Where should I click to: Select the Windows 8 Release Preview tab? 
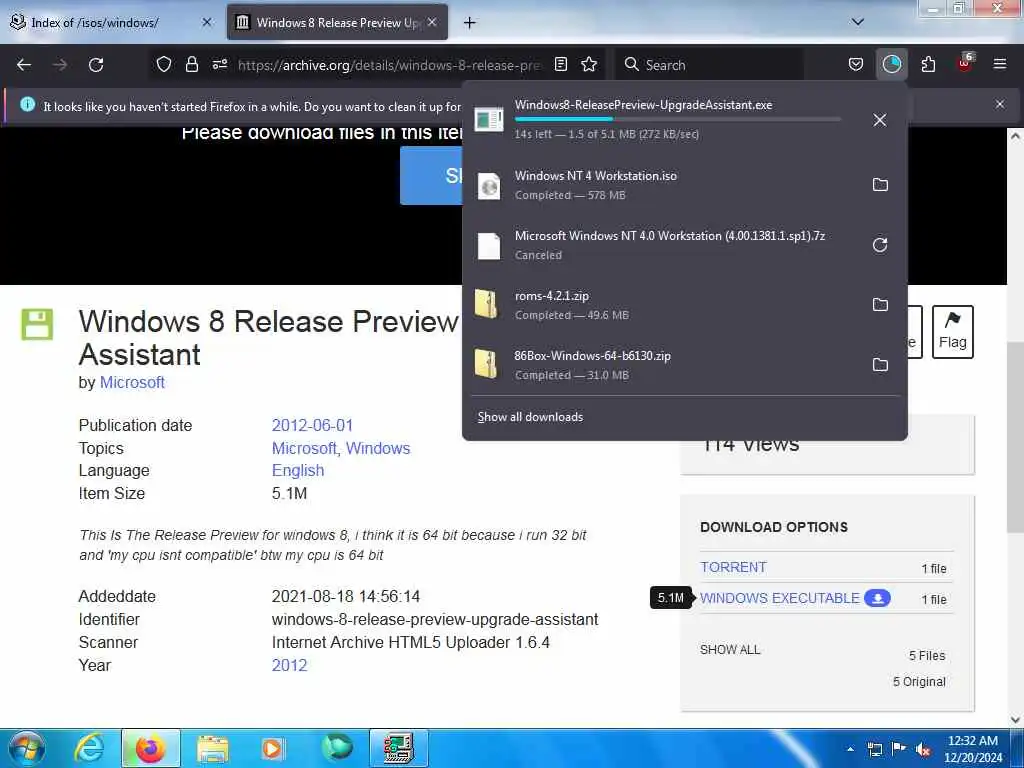(x=337, y=22)
